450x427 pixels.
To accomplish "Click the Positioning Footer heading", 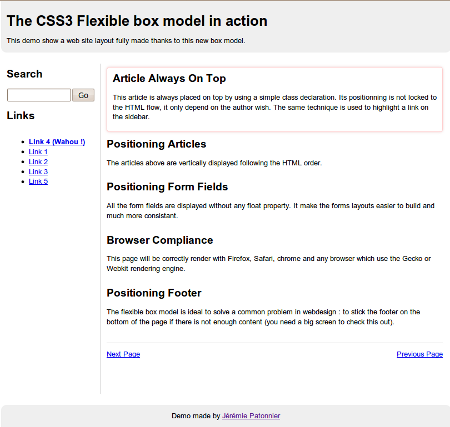I will tap(154, 293).
